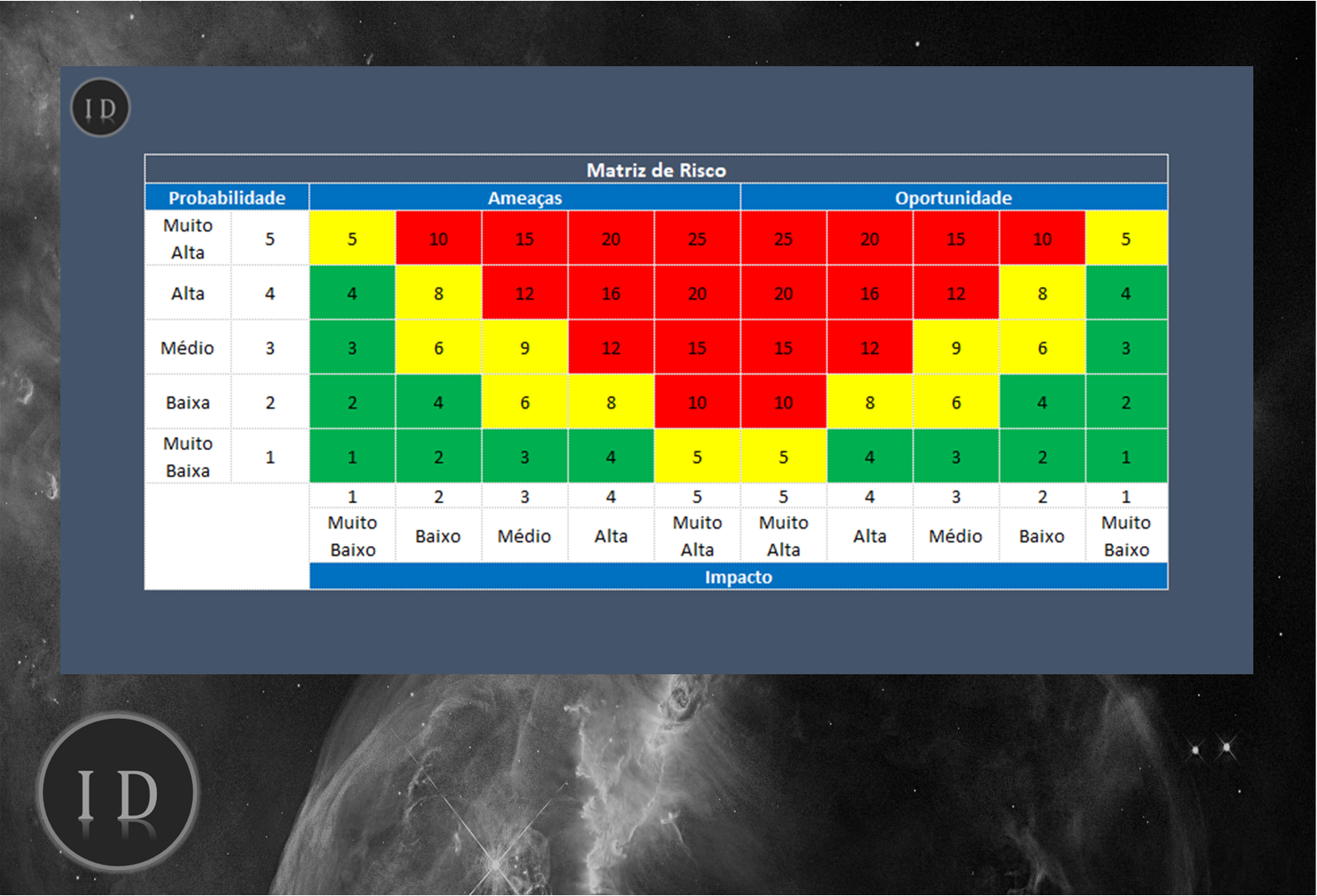Select the 'Baixo' impact label under Oportunidade

coord(1042,535)
